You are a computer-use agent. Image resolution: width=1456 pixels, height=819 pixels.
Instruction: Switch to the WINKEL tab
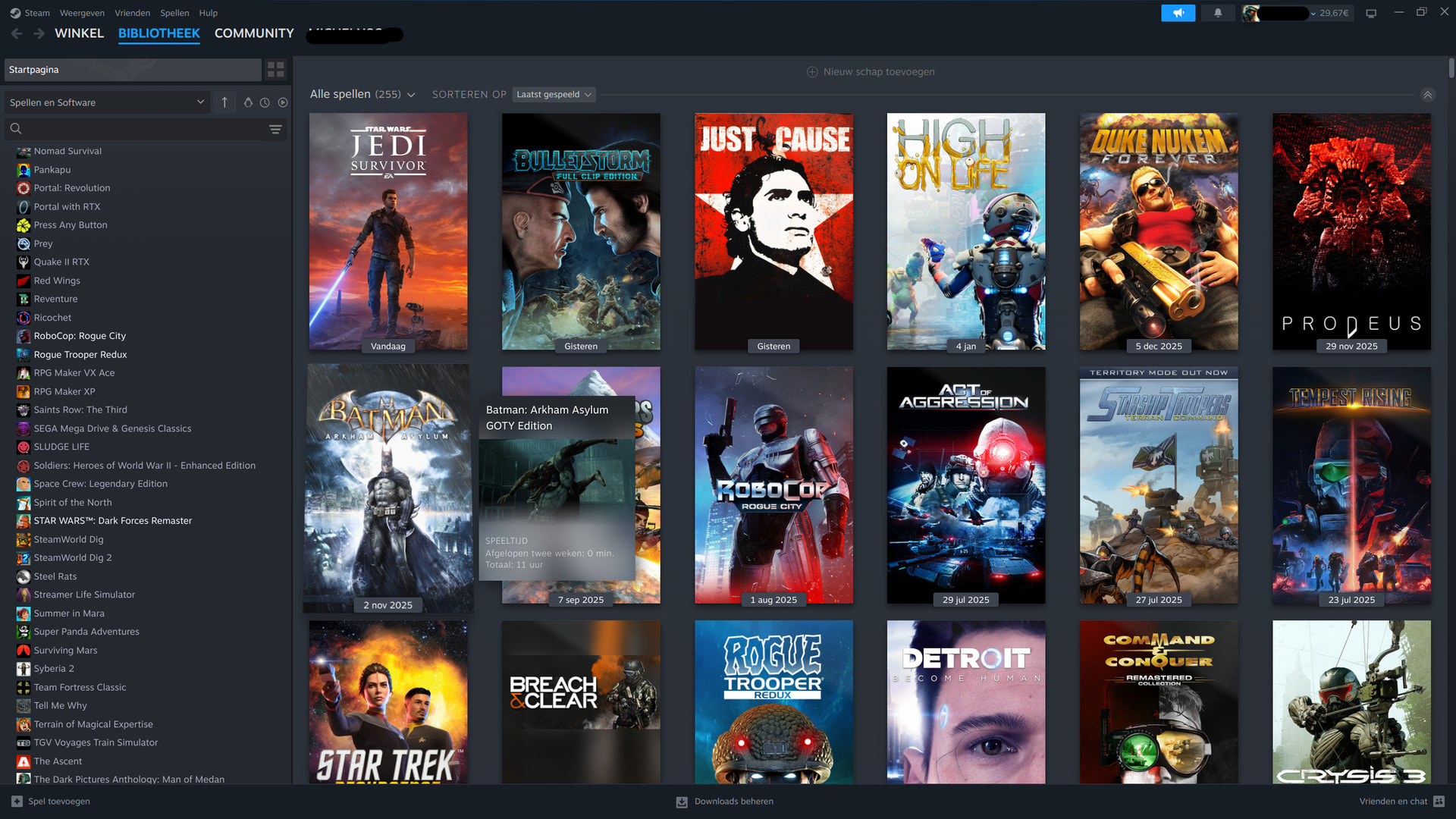[x=79, y=33]
